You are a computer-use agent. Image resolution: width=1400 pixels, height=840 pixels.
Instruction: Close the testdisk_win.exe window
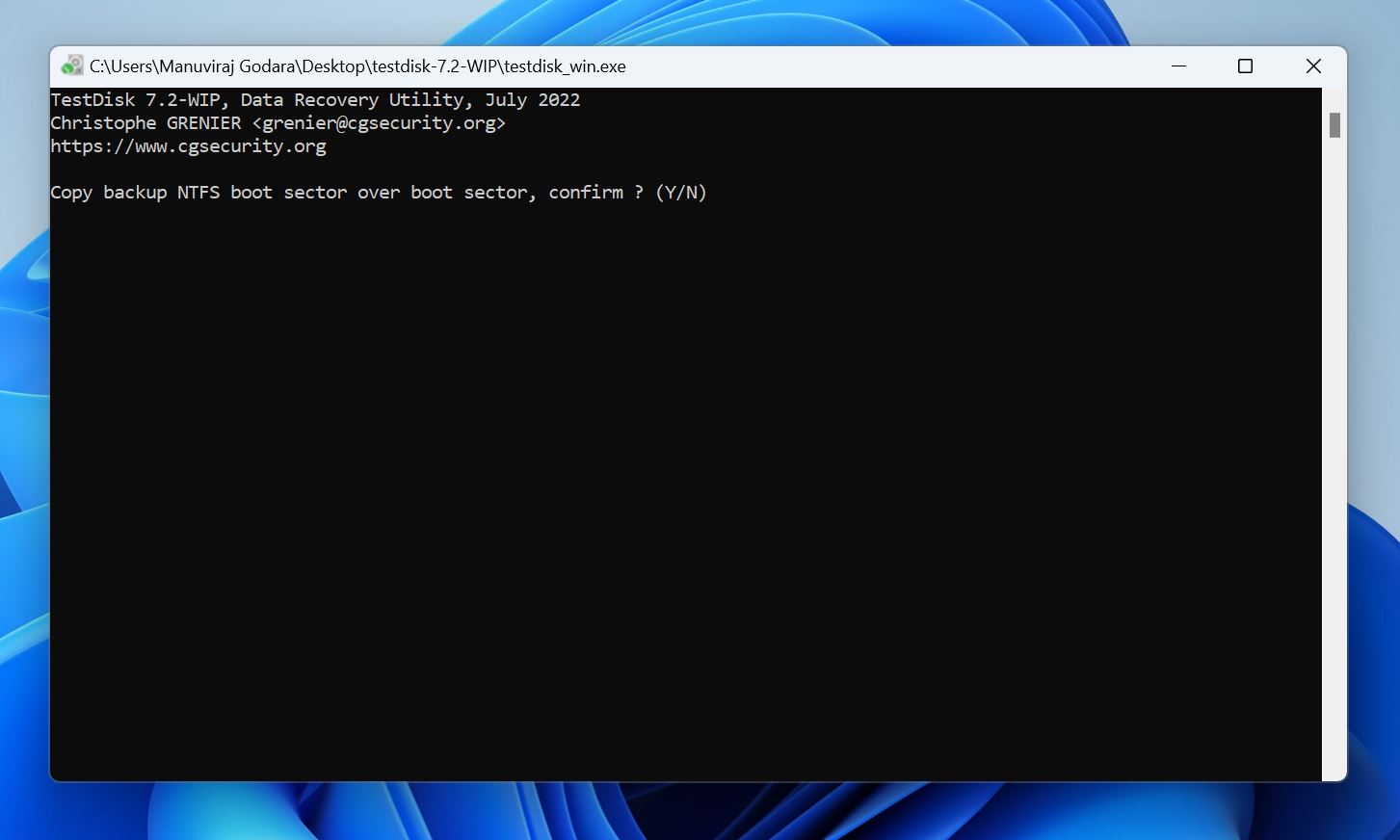[x=1313, y=66]
